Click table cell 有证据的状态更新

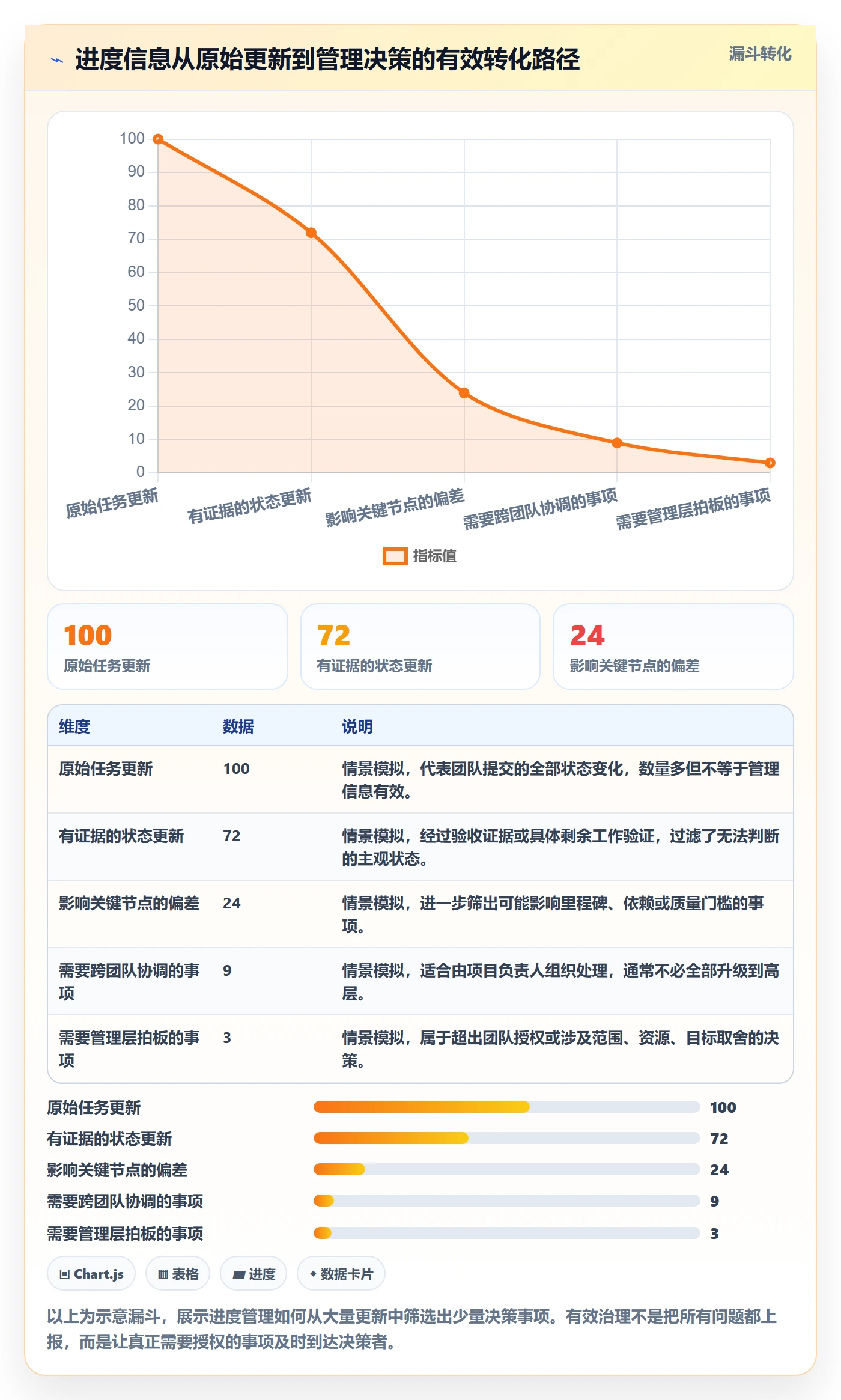121,836
